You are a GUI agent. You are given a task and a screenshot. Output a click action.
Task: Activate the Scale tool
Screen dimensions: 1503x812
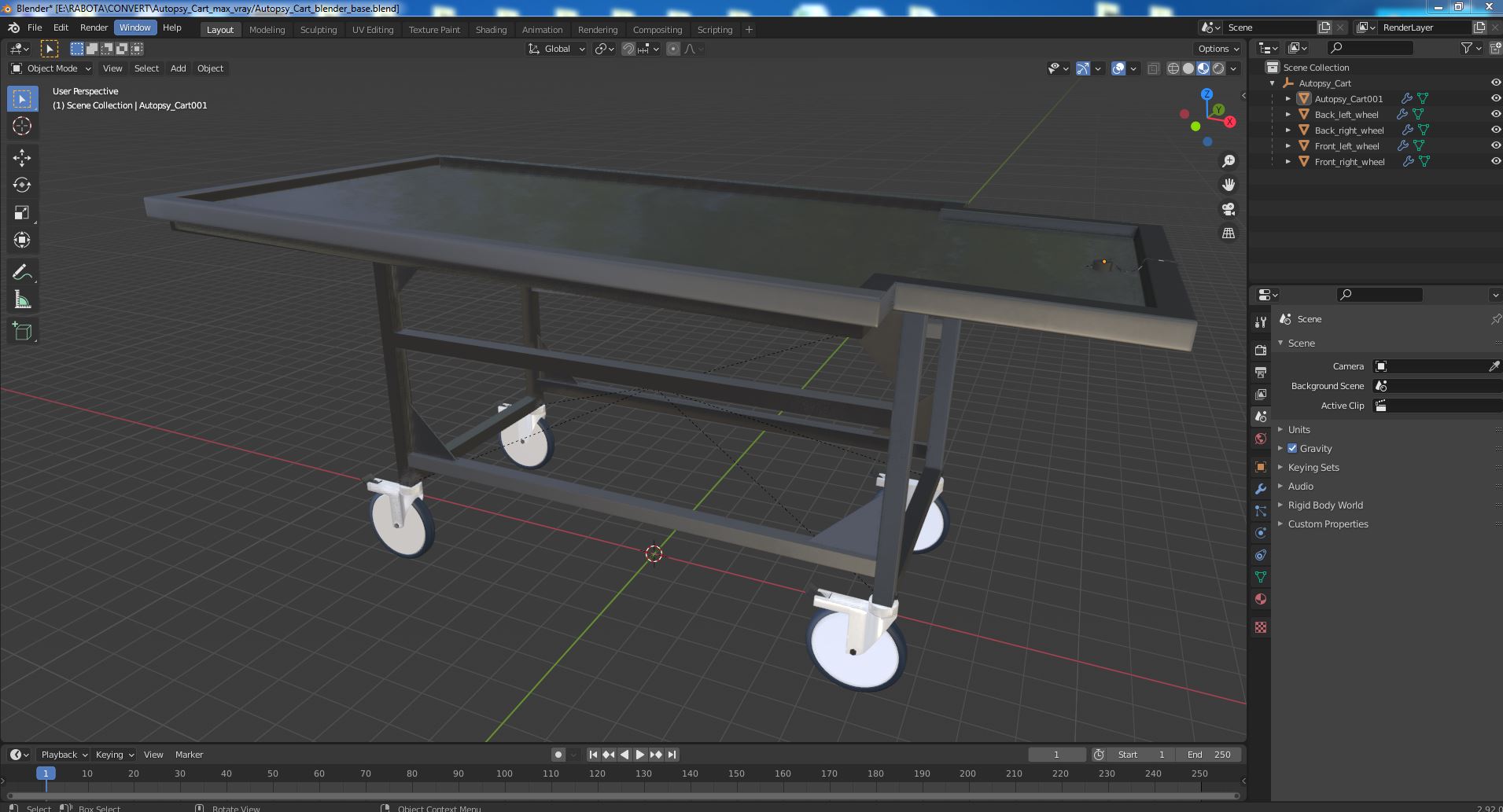pyautogui.click(x=22, y=213)
